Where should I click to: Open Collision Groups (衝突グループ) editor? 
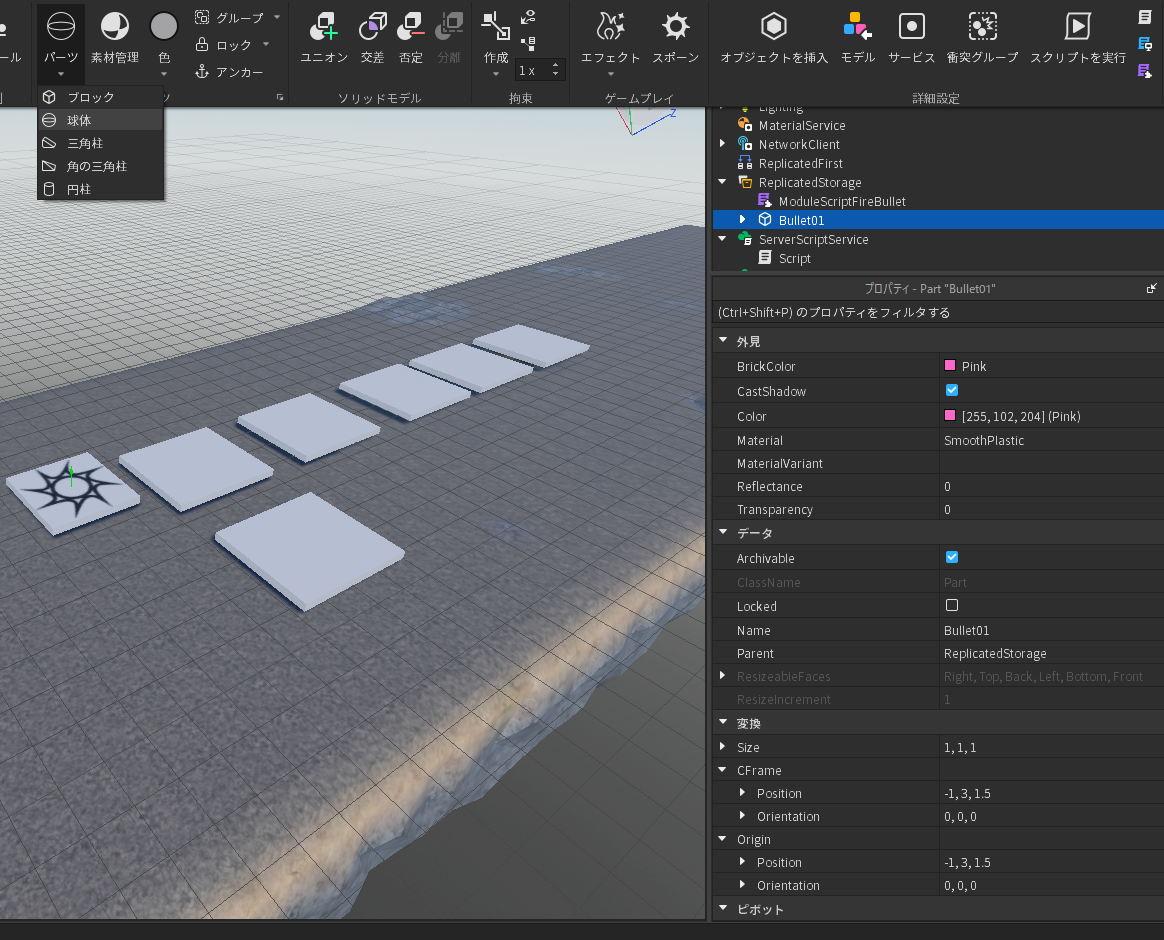coord(982,27)
